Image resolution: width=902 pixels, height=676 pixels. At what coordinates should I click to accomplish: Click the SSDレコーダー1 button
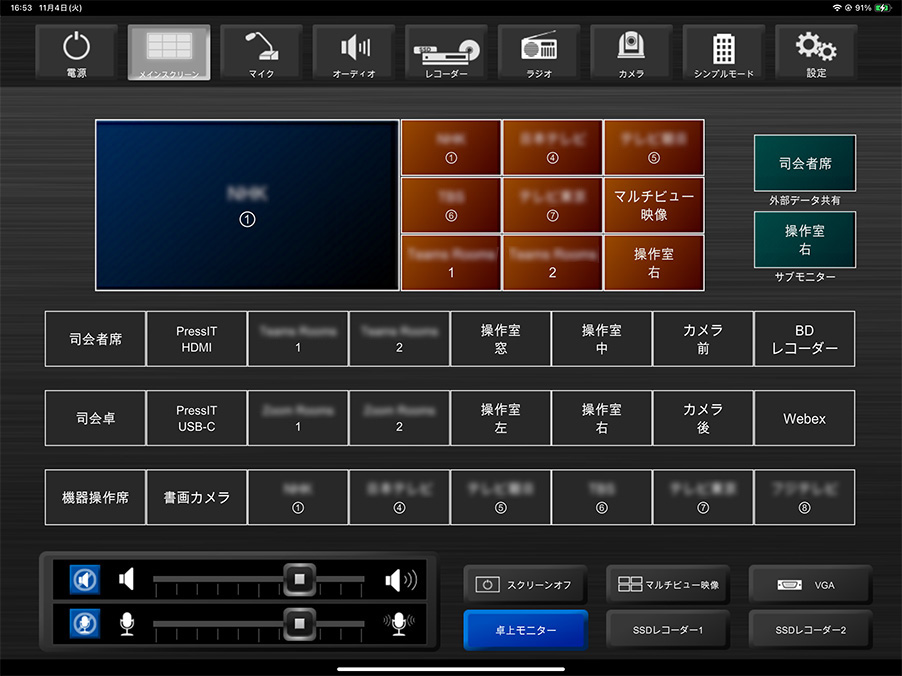pyautogui.click(x=668, y=630)
